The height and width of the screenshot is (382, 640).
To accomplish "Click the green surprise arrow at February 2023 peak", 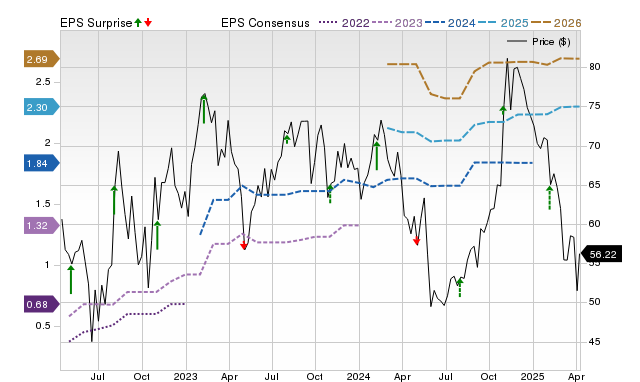I will click(204, 109).
